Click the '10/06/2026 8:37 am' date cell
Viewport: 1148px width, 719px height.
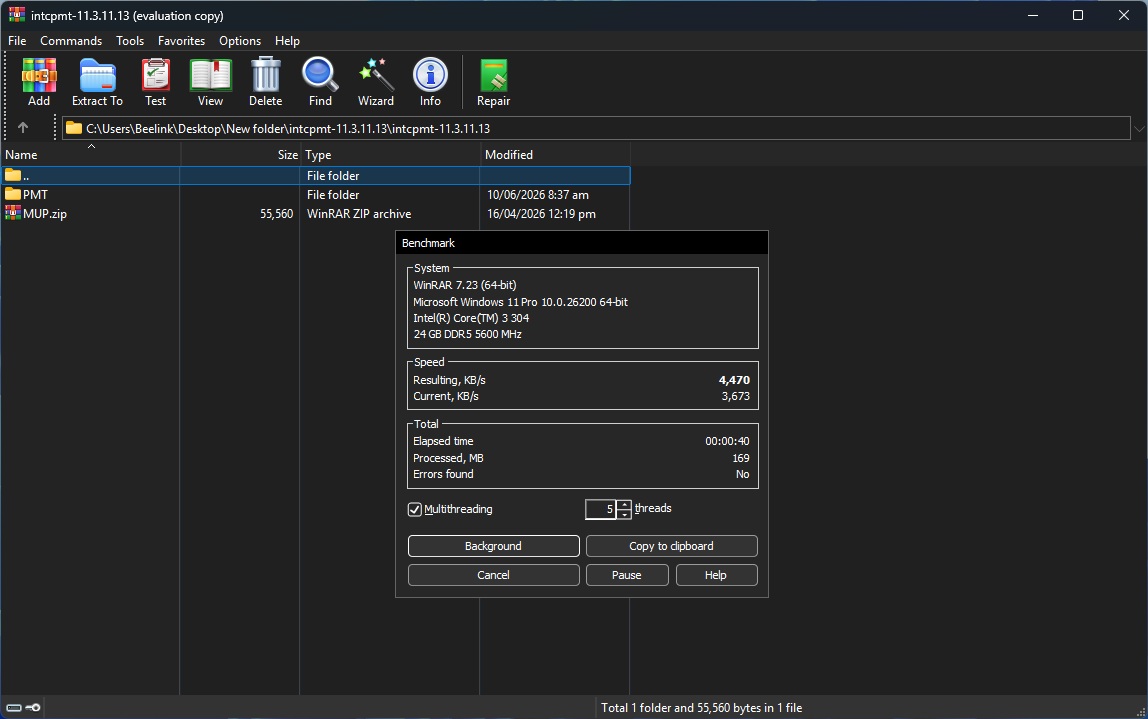[537, 195]
